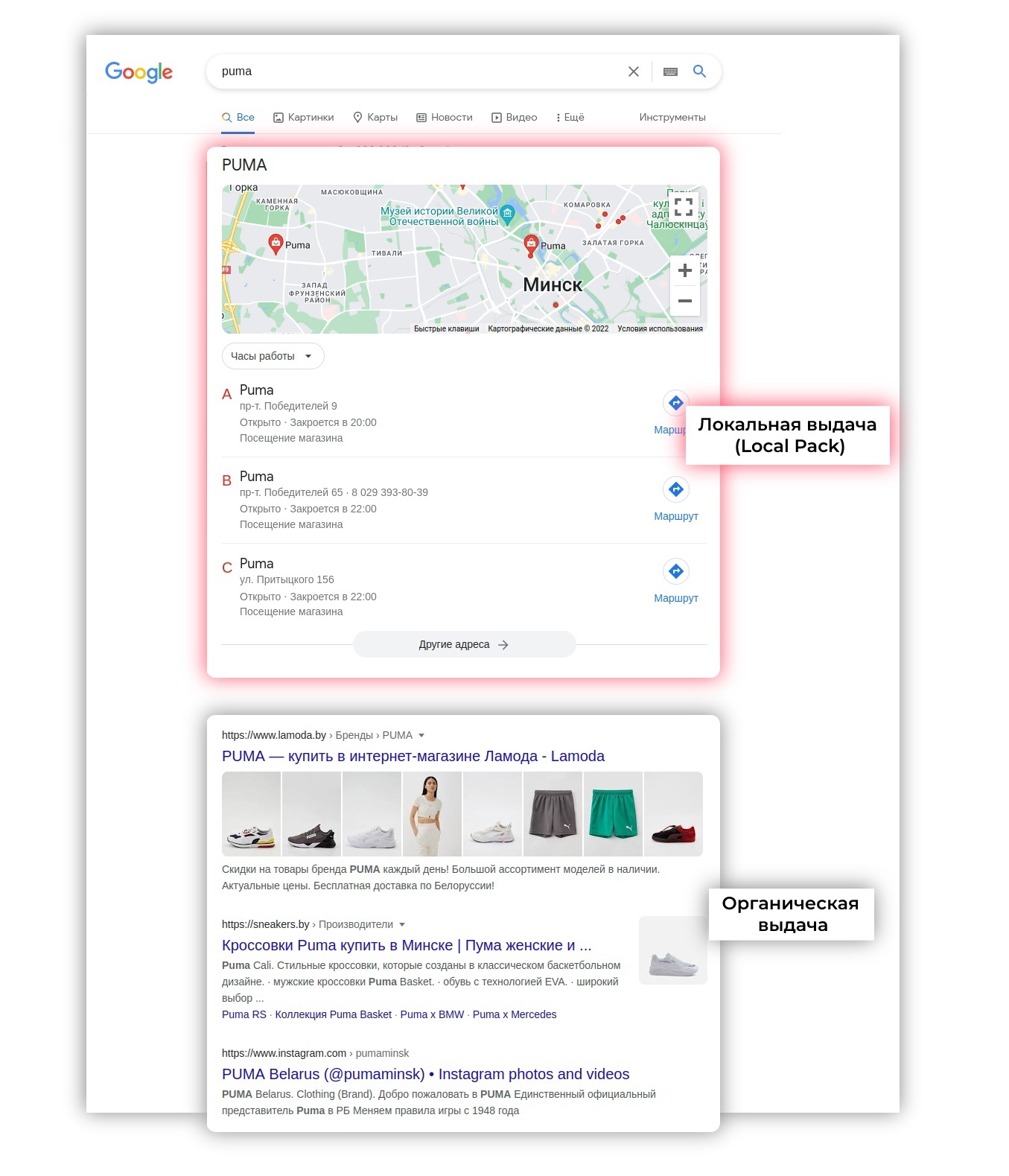
Task: Open the Puma x BMW sitelink
Action: tap(432, 1014)
